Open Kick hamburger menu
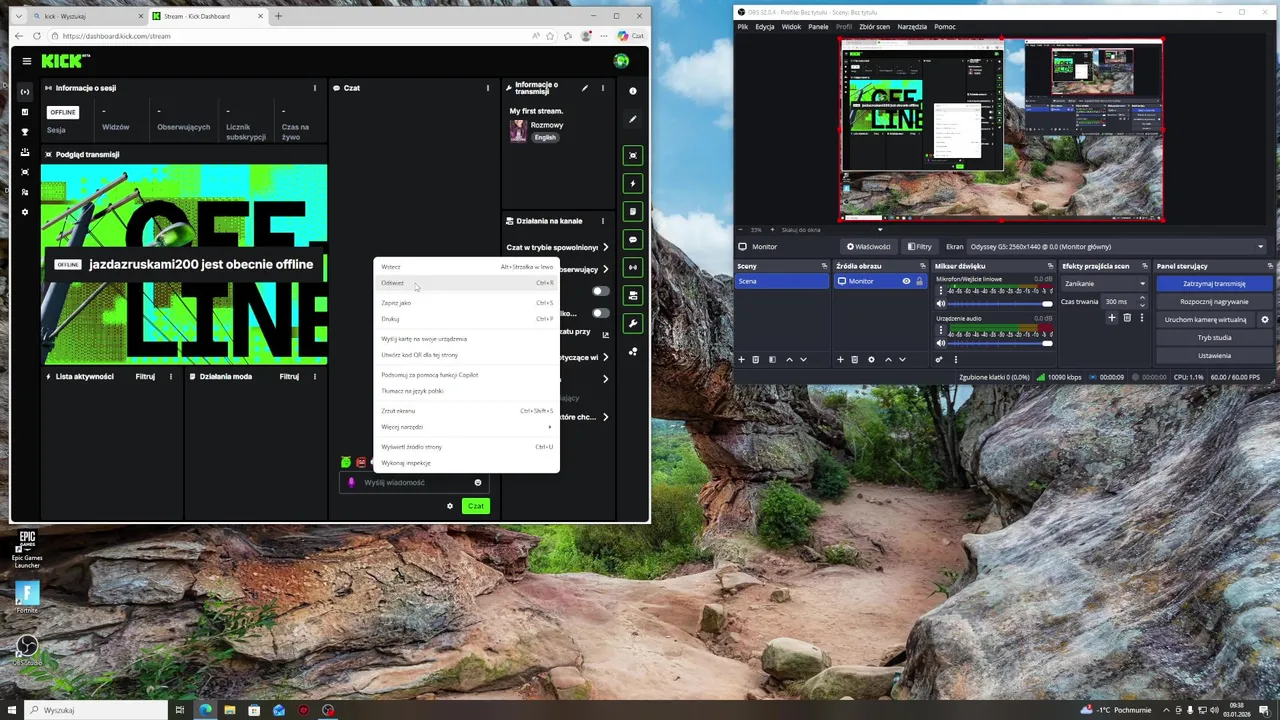 click(27, 61)
